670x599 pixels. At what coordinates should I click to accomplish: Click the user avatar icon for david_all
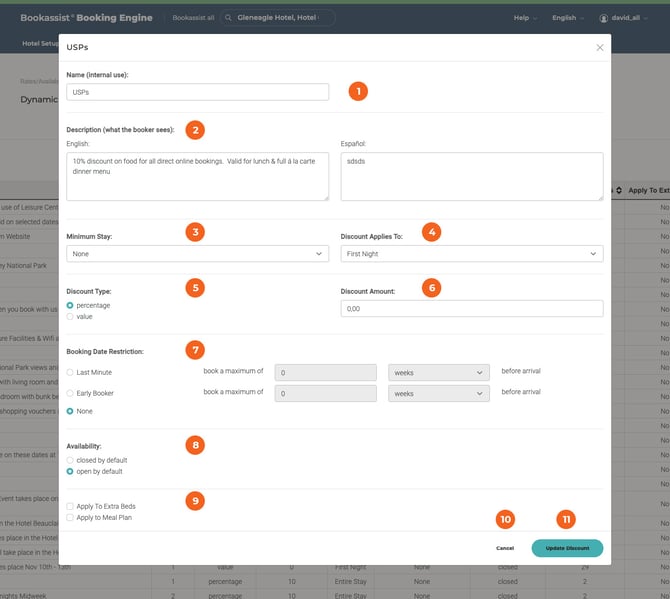(603, 18)
